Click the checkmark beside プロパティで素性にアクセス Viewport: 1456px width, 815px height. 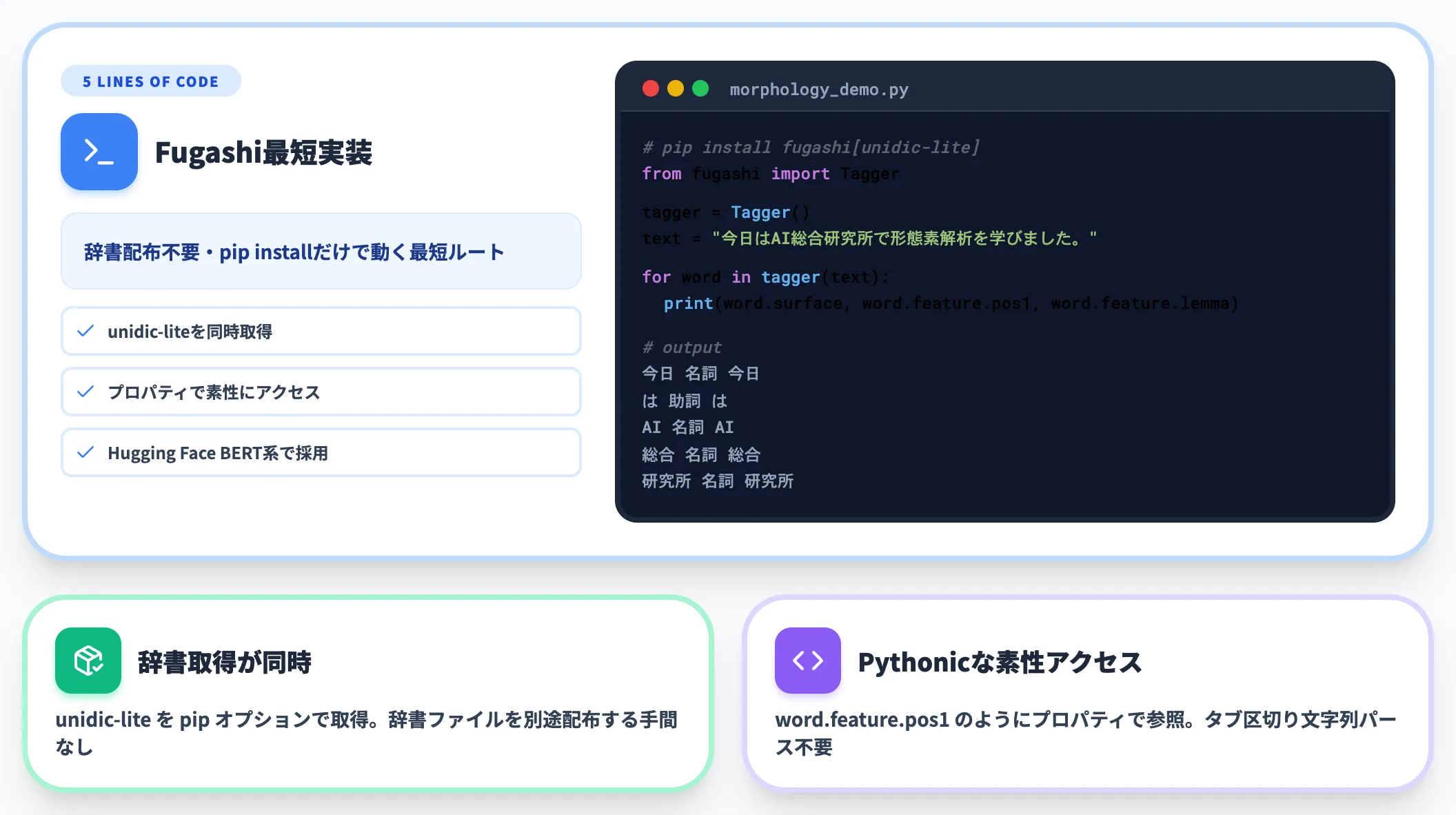[85, 392]
